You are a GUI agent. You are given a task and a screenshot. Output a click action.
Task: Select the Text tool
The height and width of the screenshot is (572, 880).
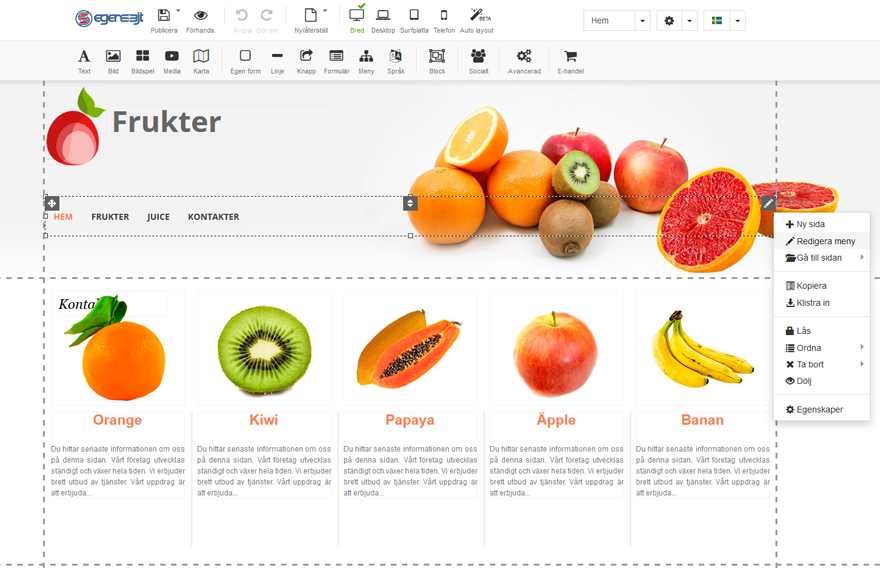coord(84,61)
